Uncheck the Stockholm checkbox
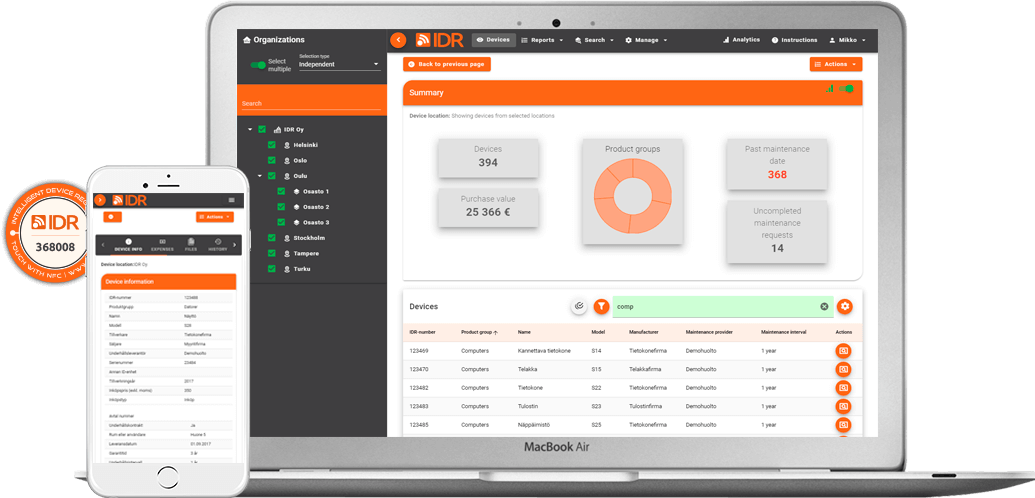The width and height of the screenshot is (1035, 498). [x=271, y=238]
